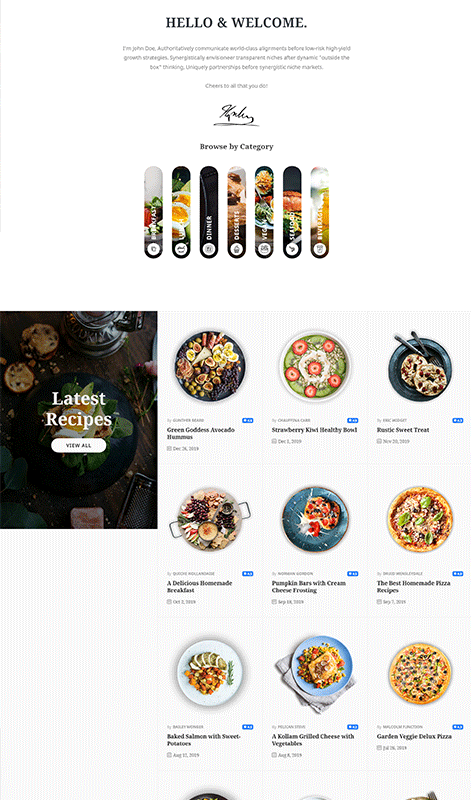Select the Seafood category icon
This screenshot has width=471, height=800.
pos(292,249)
